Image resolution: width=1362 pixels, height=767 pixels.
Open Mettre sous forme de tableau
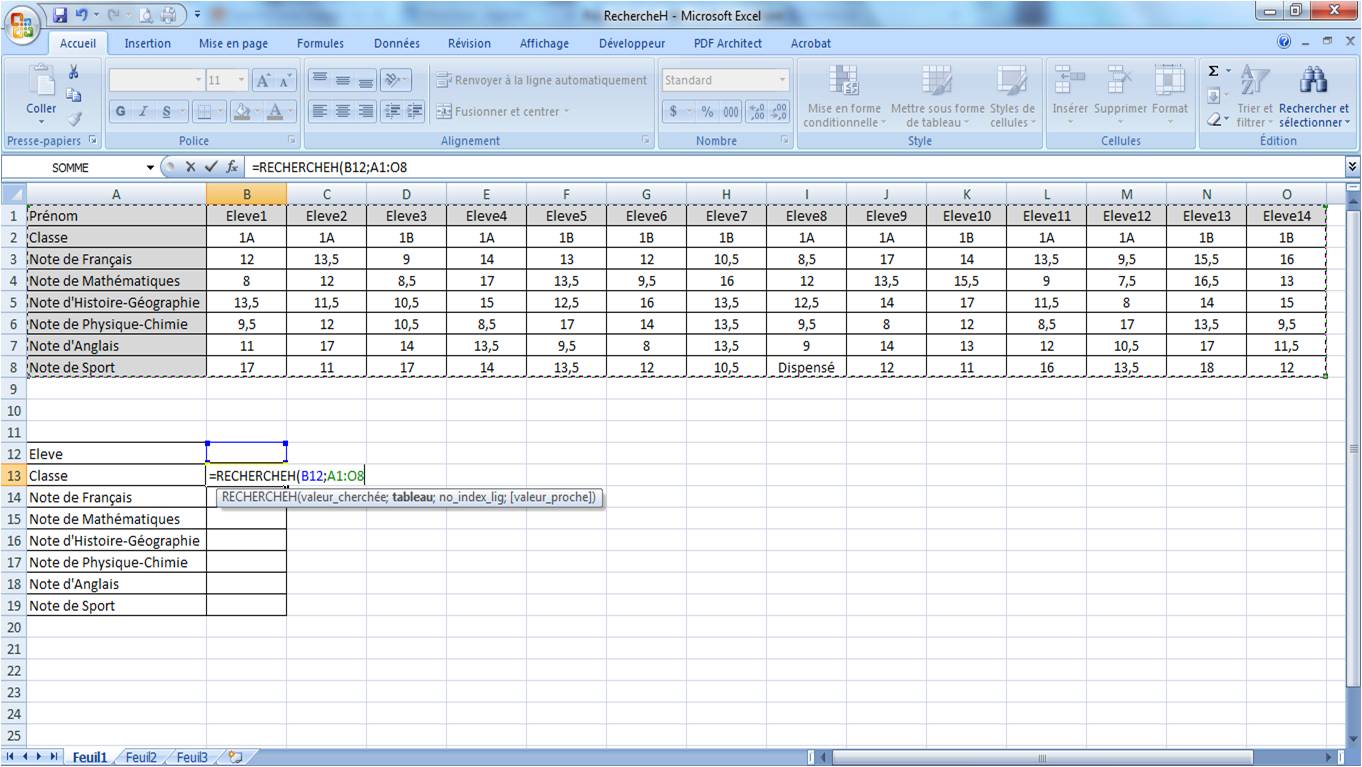pos(937,96)
